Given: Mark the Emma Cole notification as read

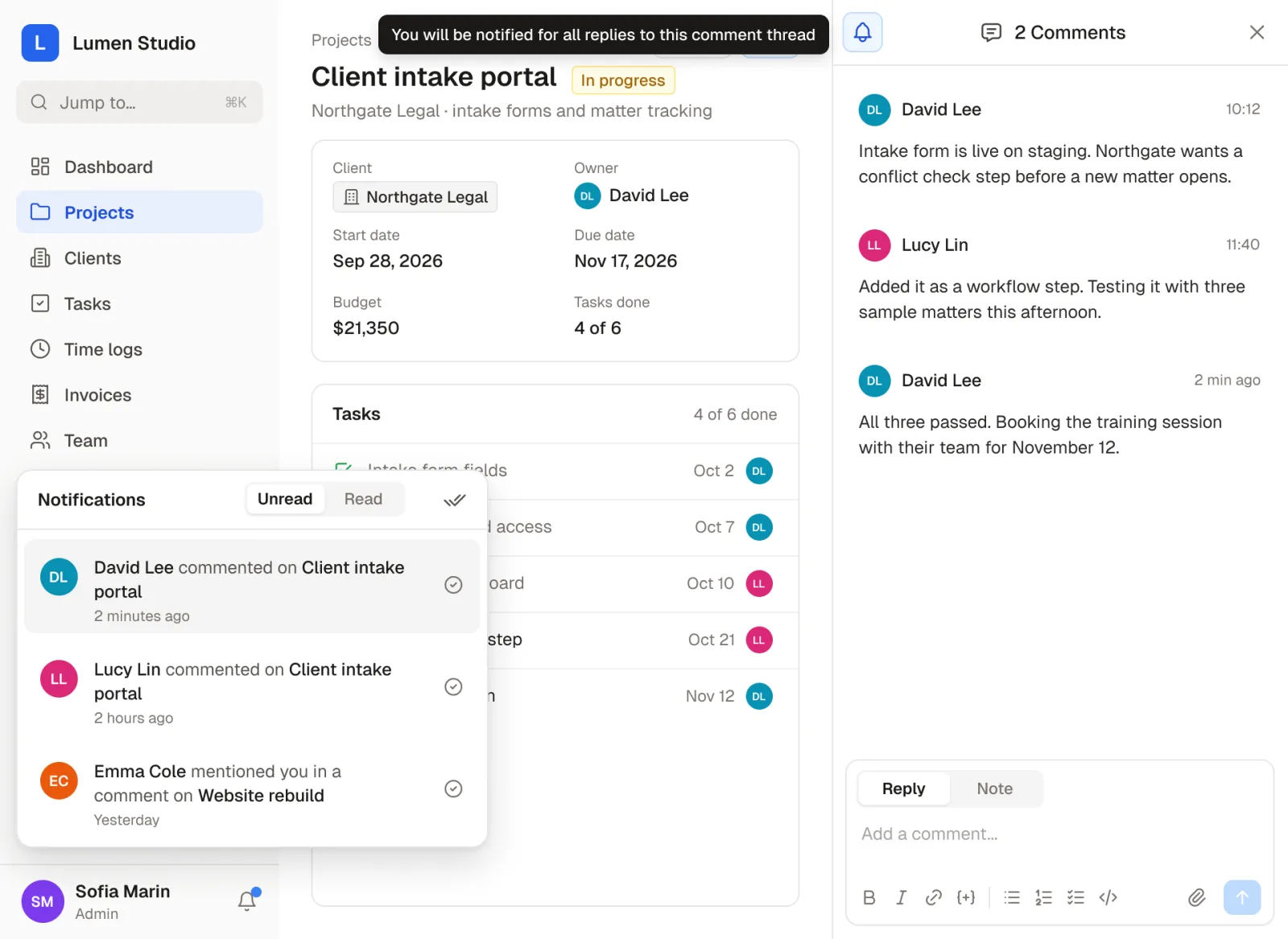Looking at the screenshot, I should (453, 789).
